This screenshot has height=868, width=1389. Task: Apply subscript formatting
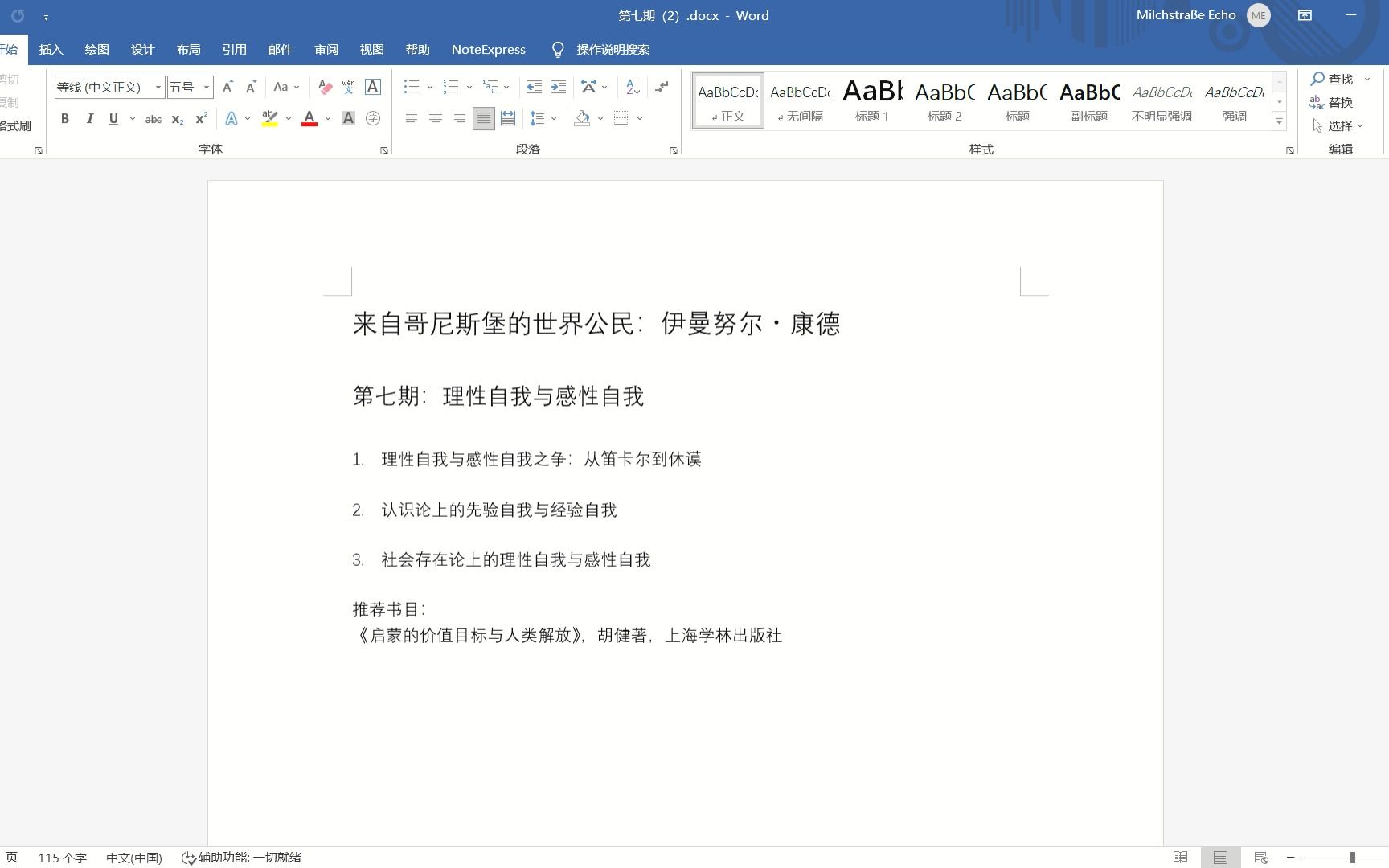pyautogui.click(x=177, y=119)
